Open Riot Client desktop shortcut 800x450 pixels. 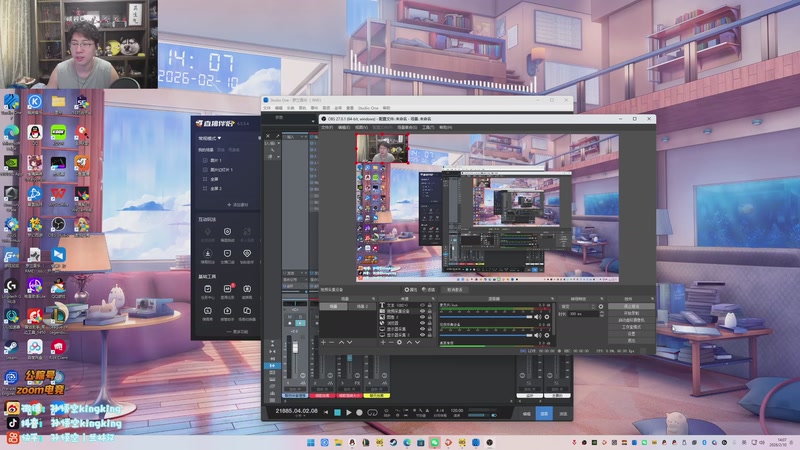pyautogui.click(x=58, y=348)
